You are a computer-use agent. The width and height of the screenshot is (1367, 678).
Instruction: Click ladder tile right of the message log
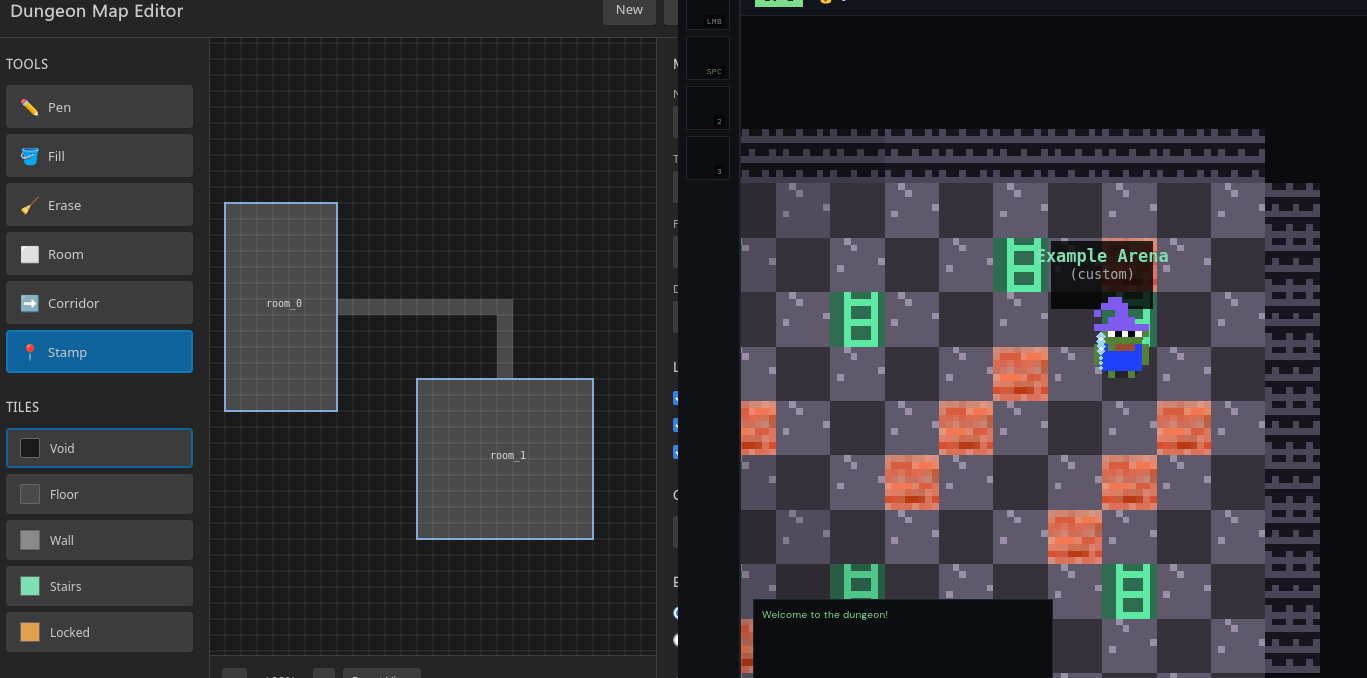click(1129, 591)
